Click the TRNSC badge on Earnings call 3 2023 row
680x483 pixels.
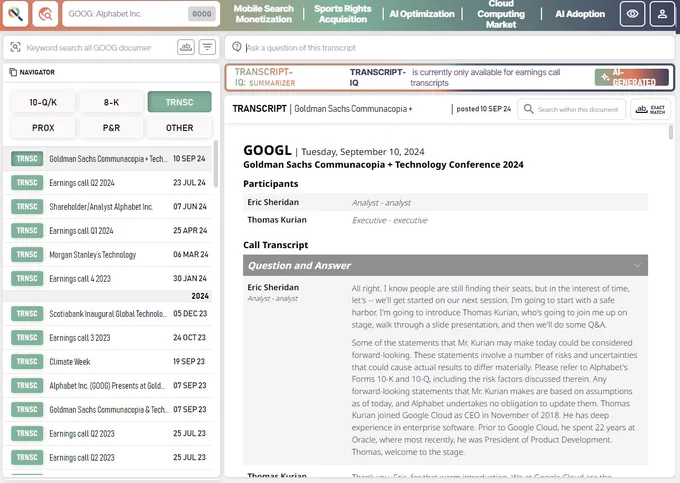click(27, 337)
